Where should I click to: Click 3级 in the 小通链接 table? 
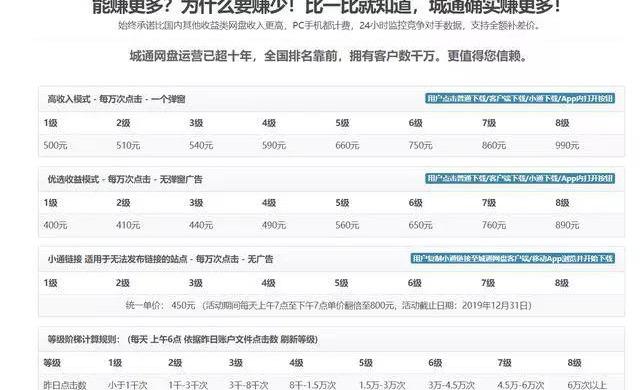[196, 283]
